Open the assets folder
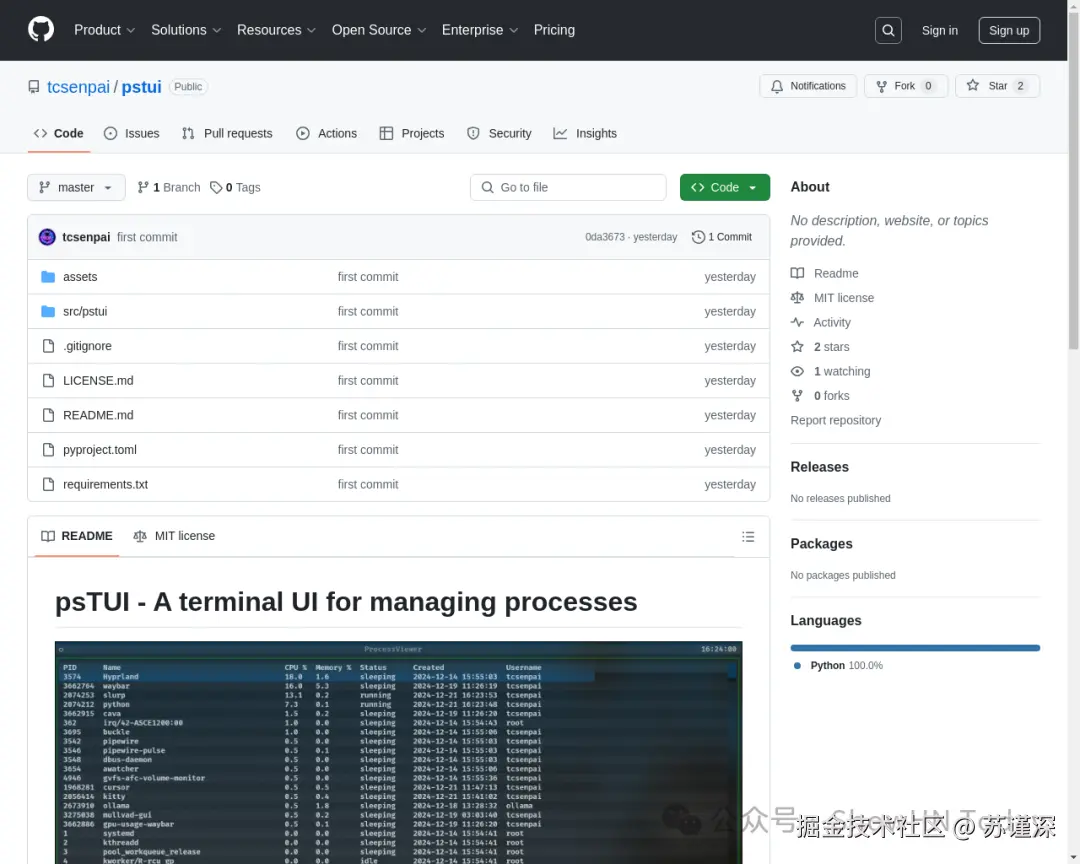Viewport: 1080px width, 864px height. pyautogui.click(x=80, y=276)
